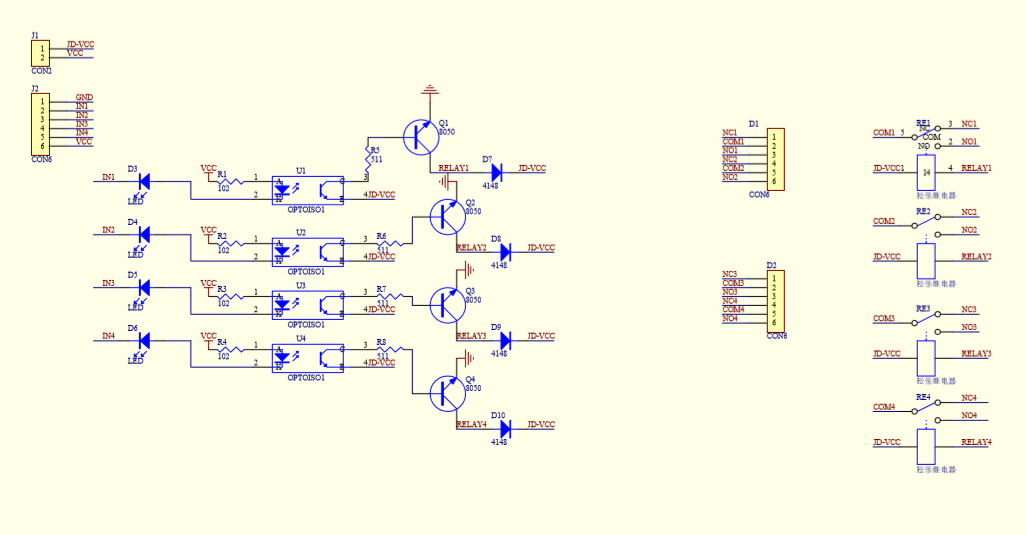Select resistor R2 102 symbol
Image resolution: width=1026 pixels, height=535 pixels.
[x=230, y=243]
